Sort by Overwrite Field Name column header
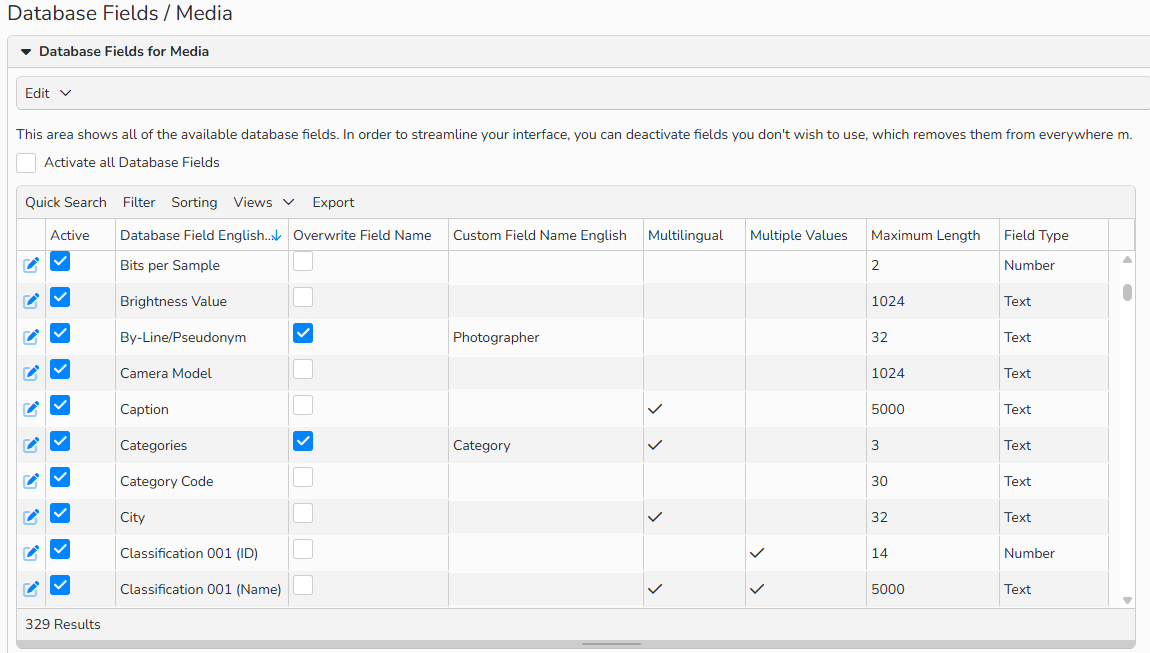This screenshot has width=1150, height=653. click(x=362, y=236)
